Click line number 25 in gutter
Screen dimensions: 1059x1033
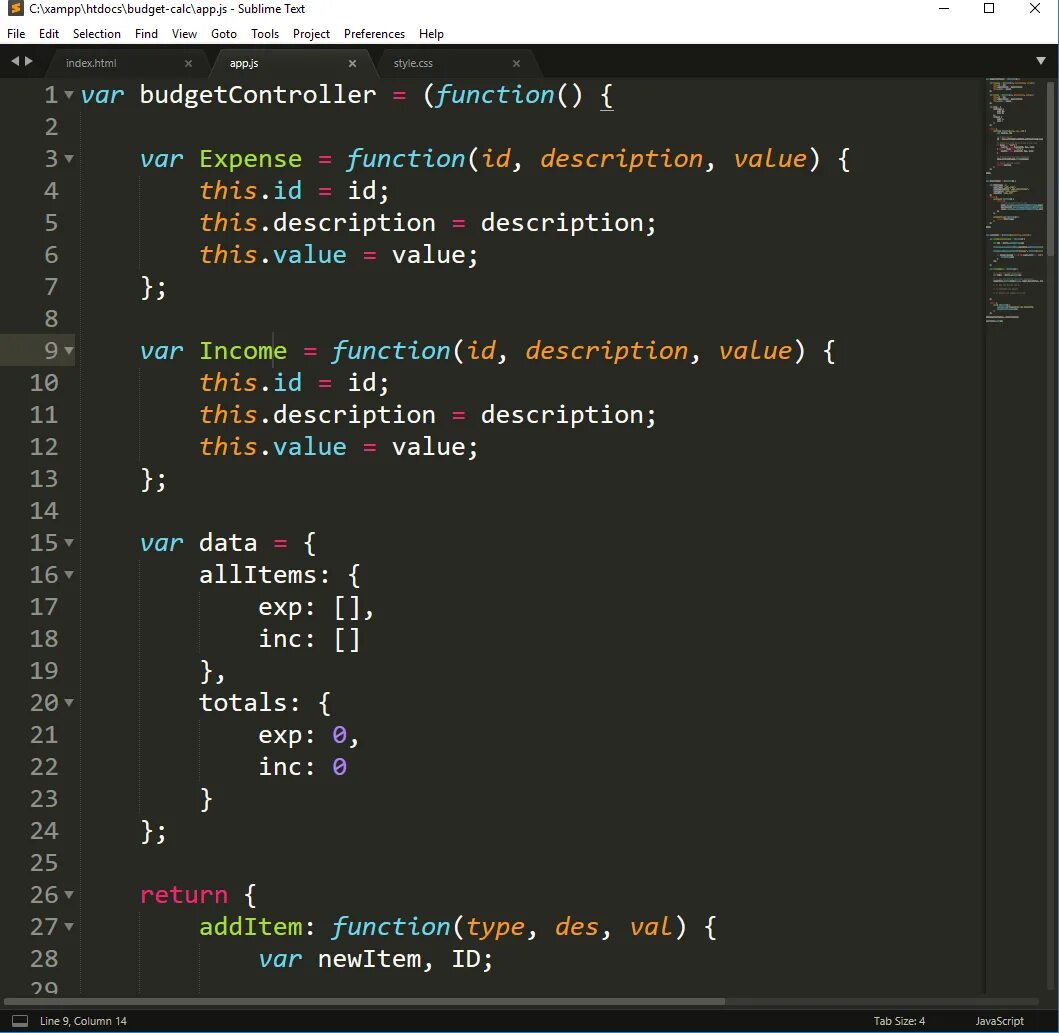coord(44,863)
